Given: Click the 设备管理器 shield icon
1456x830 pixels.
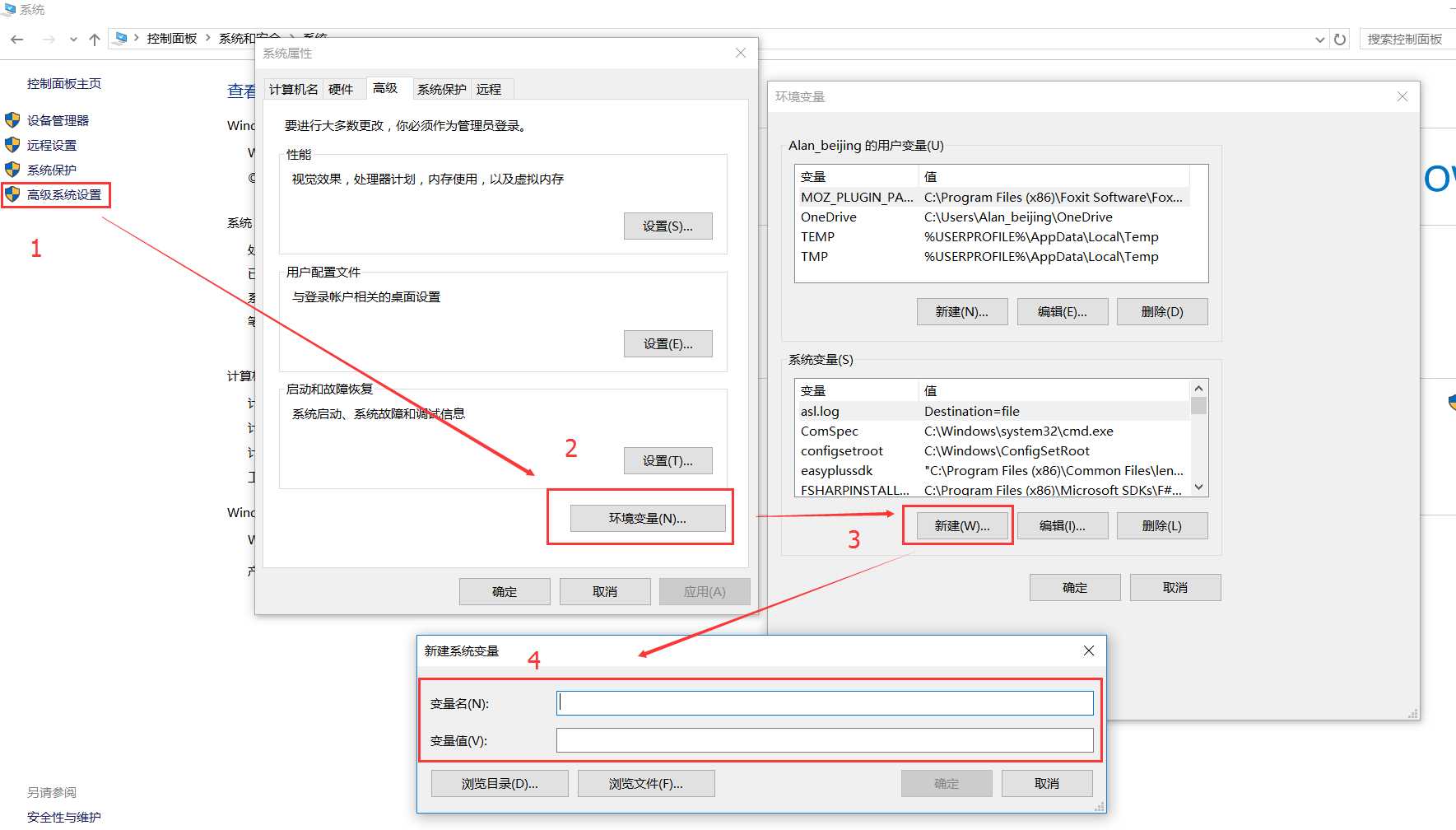Looking at the screenshot, I should coord(12,120).
